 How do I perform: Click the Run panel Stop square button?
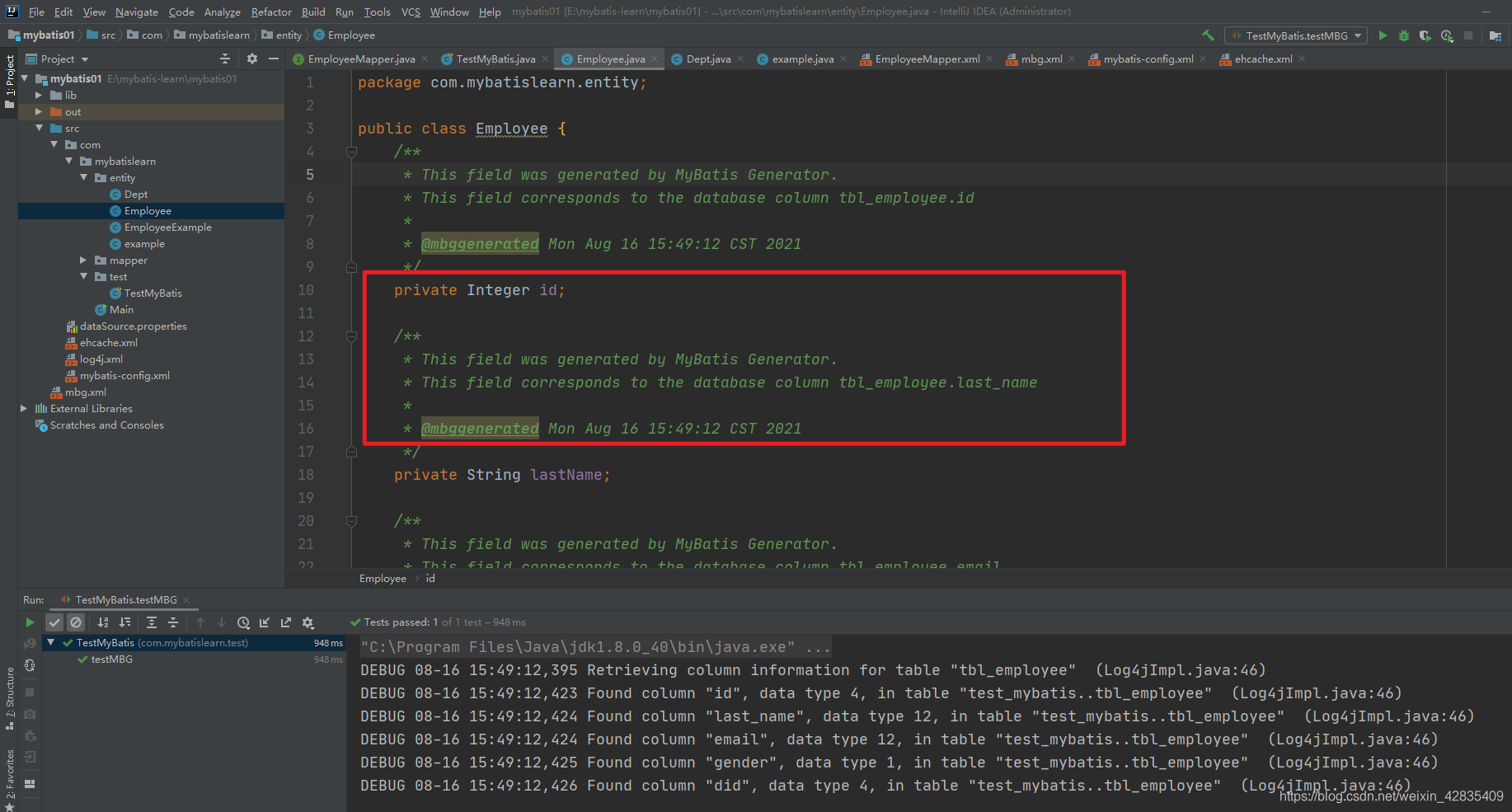30,692
